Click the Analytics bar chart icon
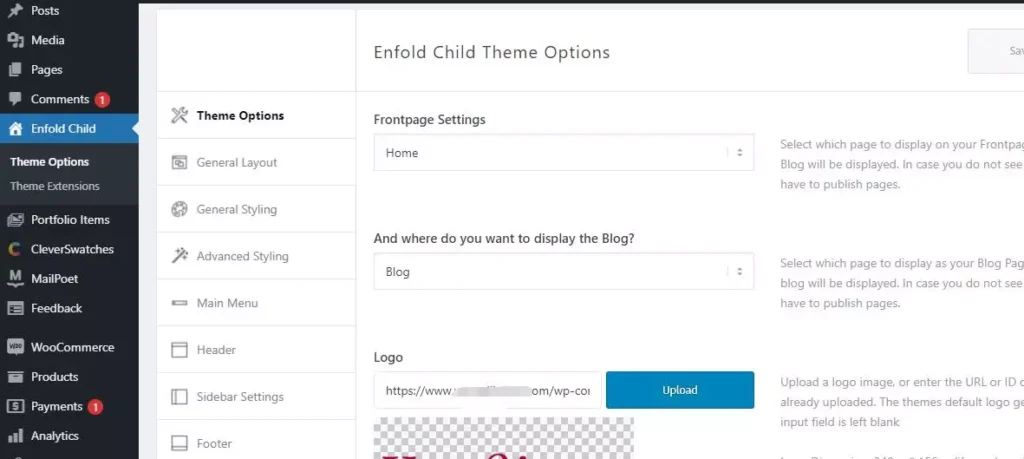The image size is (1024, 459). tap(15, 436)
